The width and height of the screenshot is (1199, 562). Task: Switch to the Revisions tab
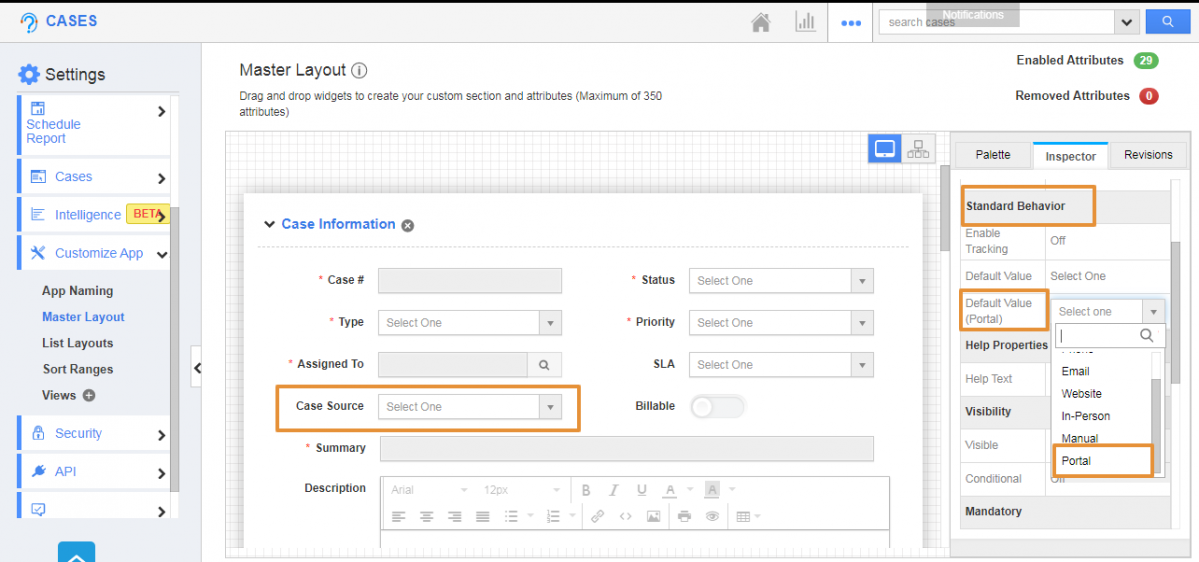click(x=1148, y=155)
